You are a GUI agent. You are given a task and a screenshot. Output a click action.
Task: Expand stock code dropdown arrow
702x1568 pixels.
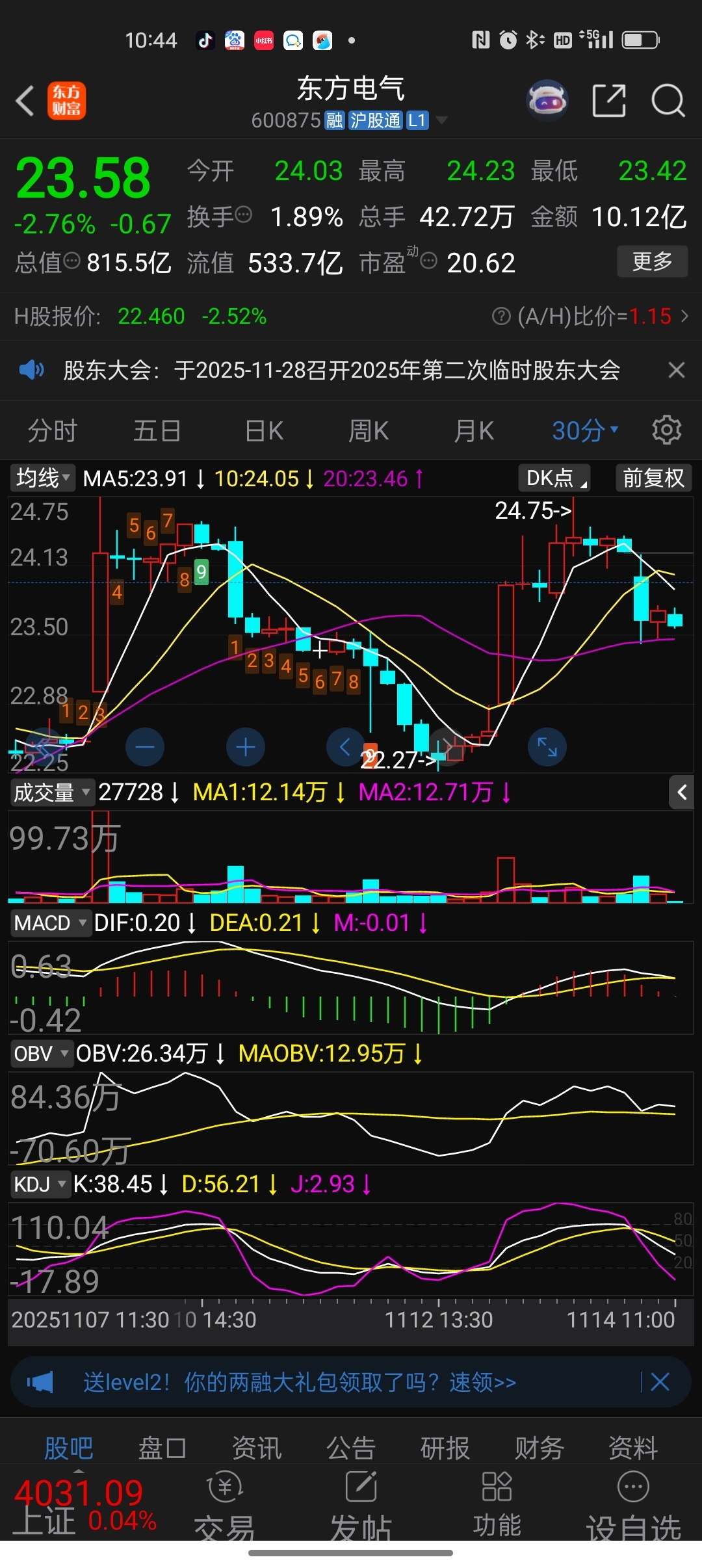(x=441, y=120)
